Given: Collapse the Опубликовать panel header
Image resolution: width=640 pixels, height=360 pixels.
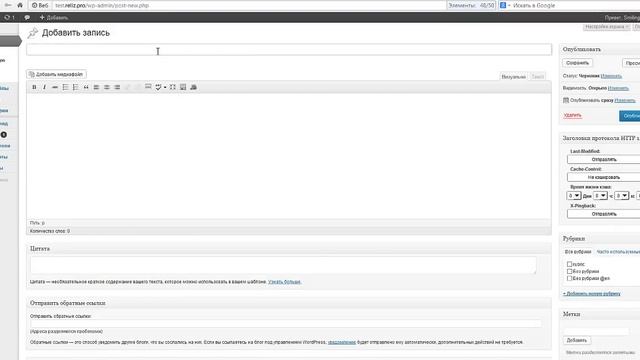Looking at the screenshot, I should coord(600,49).
